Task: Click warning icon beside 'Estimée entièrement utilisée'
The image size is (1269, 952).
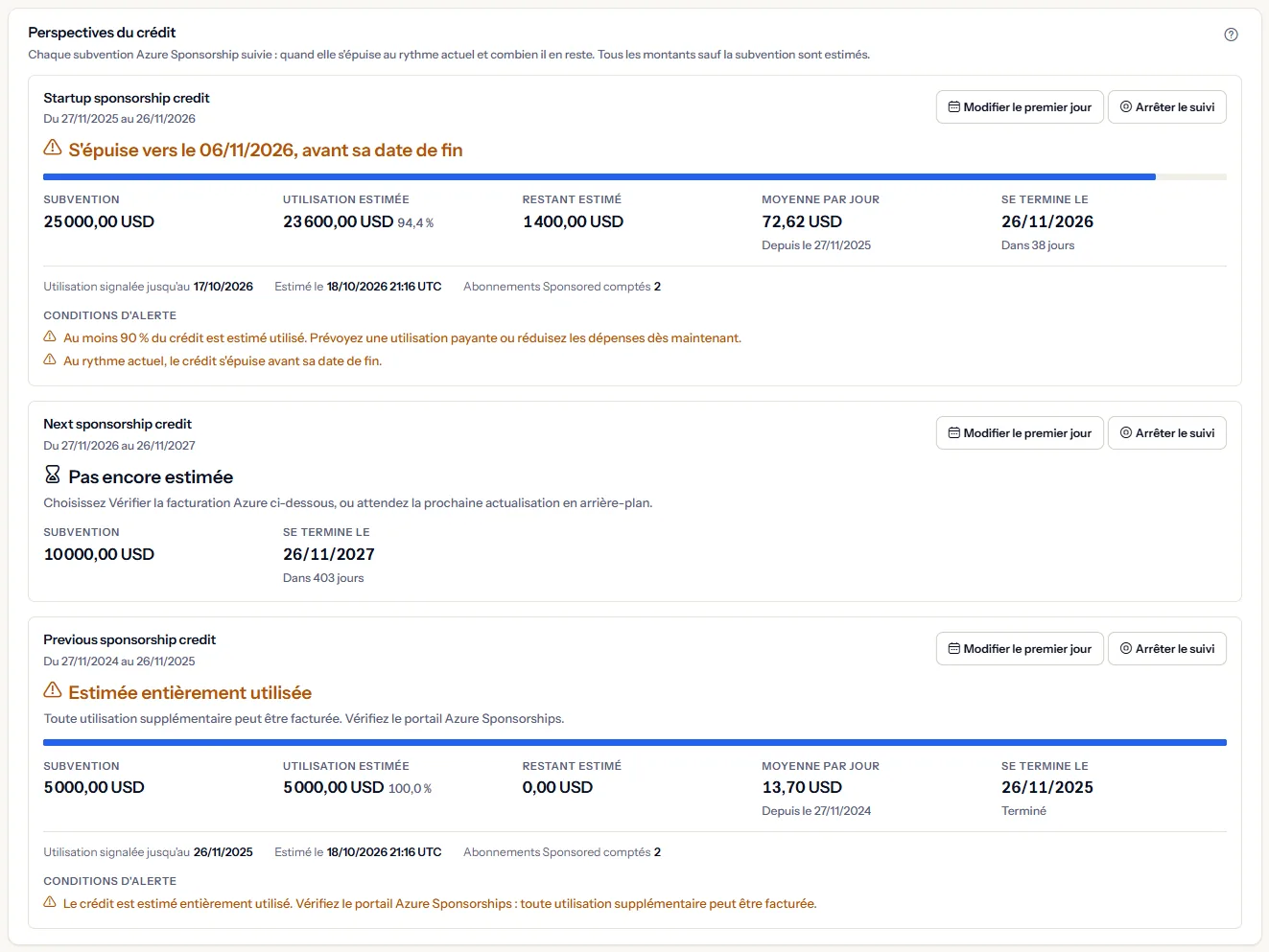Action: coord(53,690)
